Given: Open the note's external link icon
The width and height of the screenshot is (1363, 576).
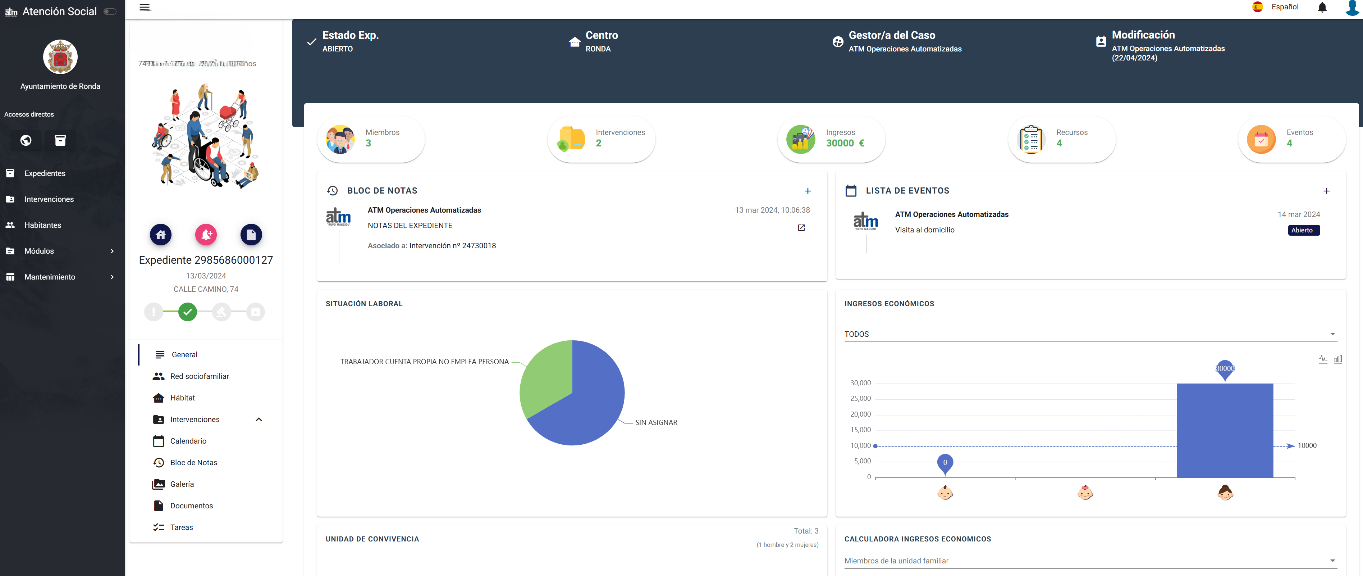Looking at the screenshot, I should (800, 228).
